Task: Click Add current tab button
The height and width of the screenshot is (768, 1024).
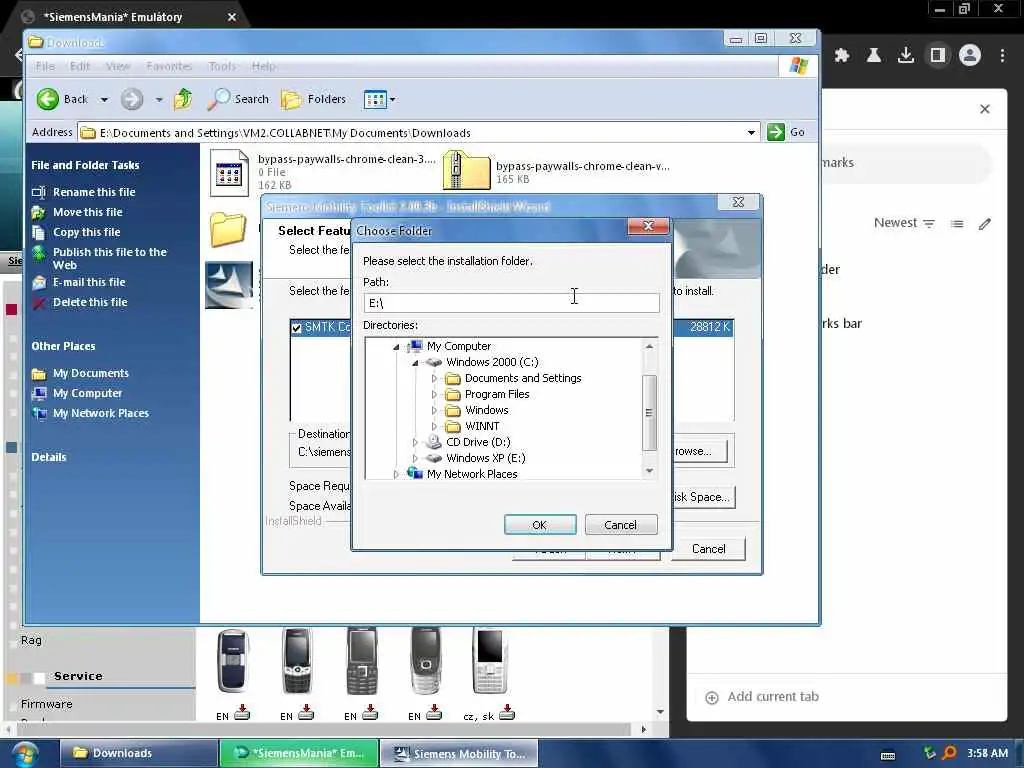Action: click(x=762, y=697)
